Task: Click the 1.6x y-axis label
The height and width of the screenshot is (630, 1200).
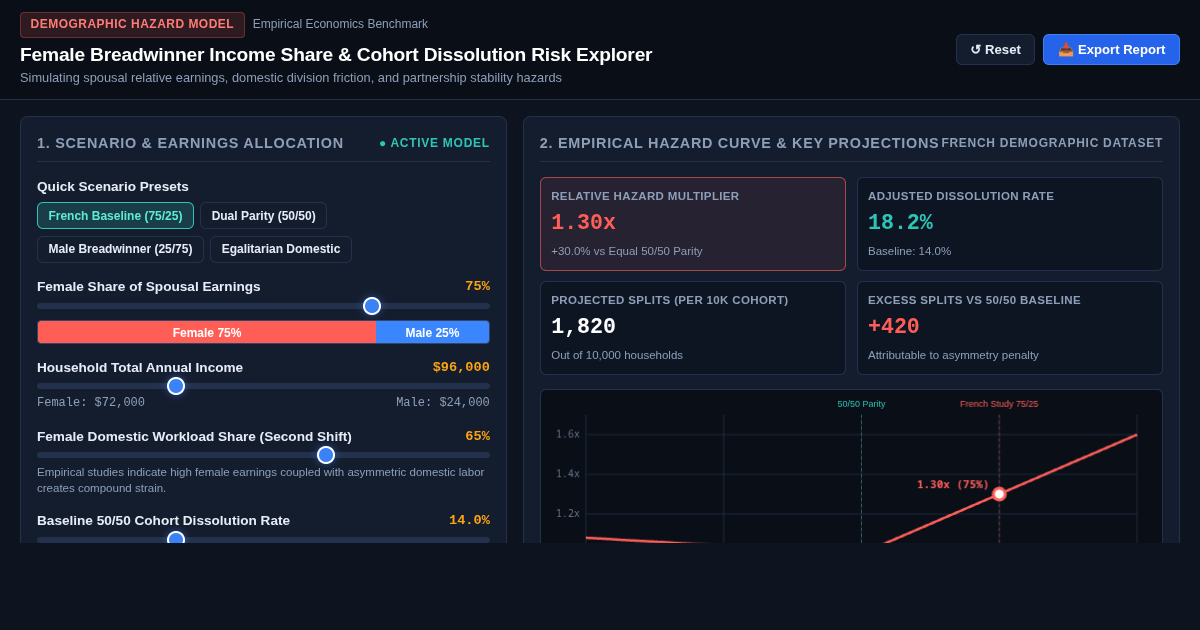Action: pyautogui.click(x=568, y=434)
